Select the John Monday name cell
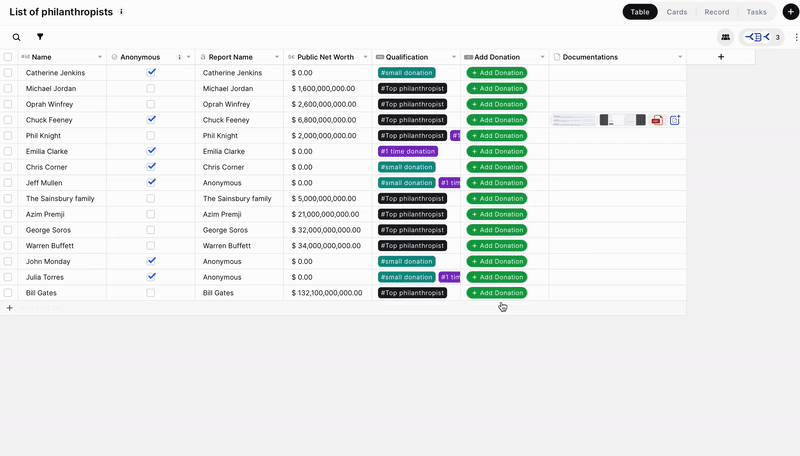 62,262
